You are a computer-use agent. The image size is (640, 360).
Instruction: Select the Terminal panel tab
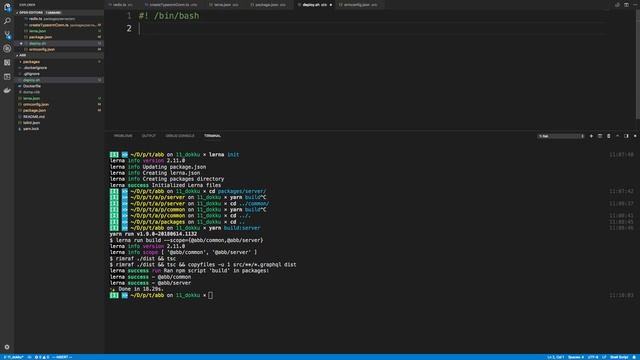pyautogui.click(x=212, y=136)
